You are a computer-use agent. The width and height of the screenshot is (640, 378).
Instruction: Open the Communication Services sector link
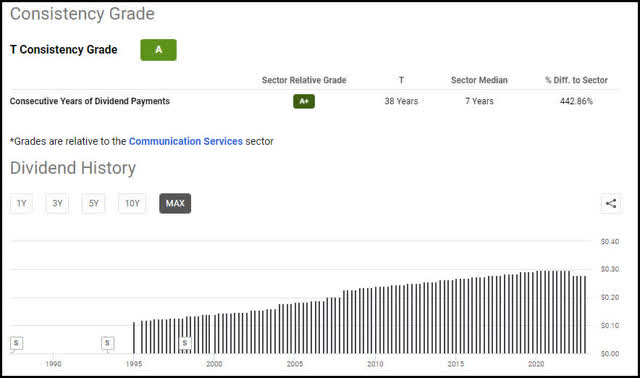coord(186,141)
